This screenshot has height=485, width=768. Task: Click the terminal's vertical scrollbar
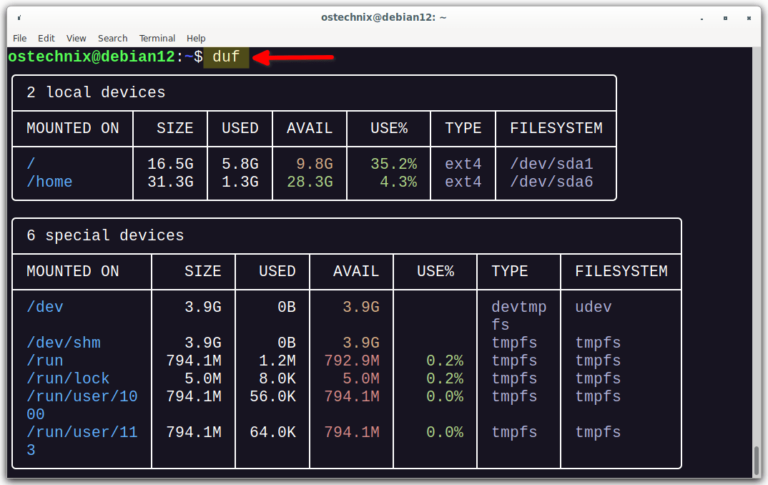point(759,462)
